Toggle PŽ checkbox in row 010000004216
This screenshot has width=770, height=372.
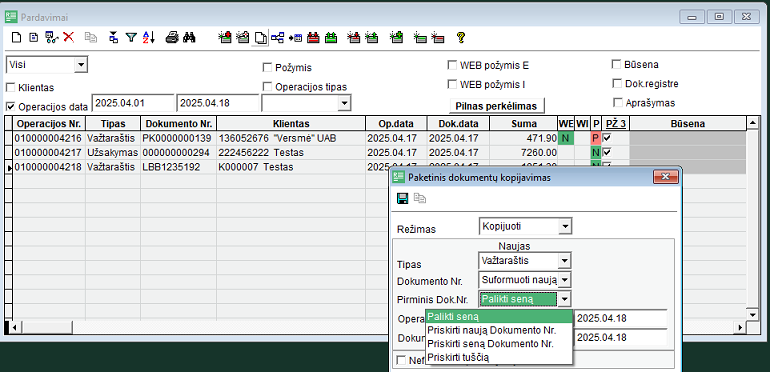coord(607,138)
